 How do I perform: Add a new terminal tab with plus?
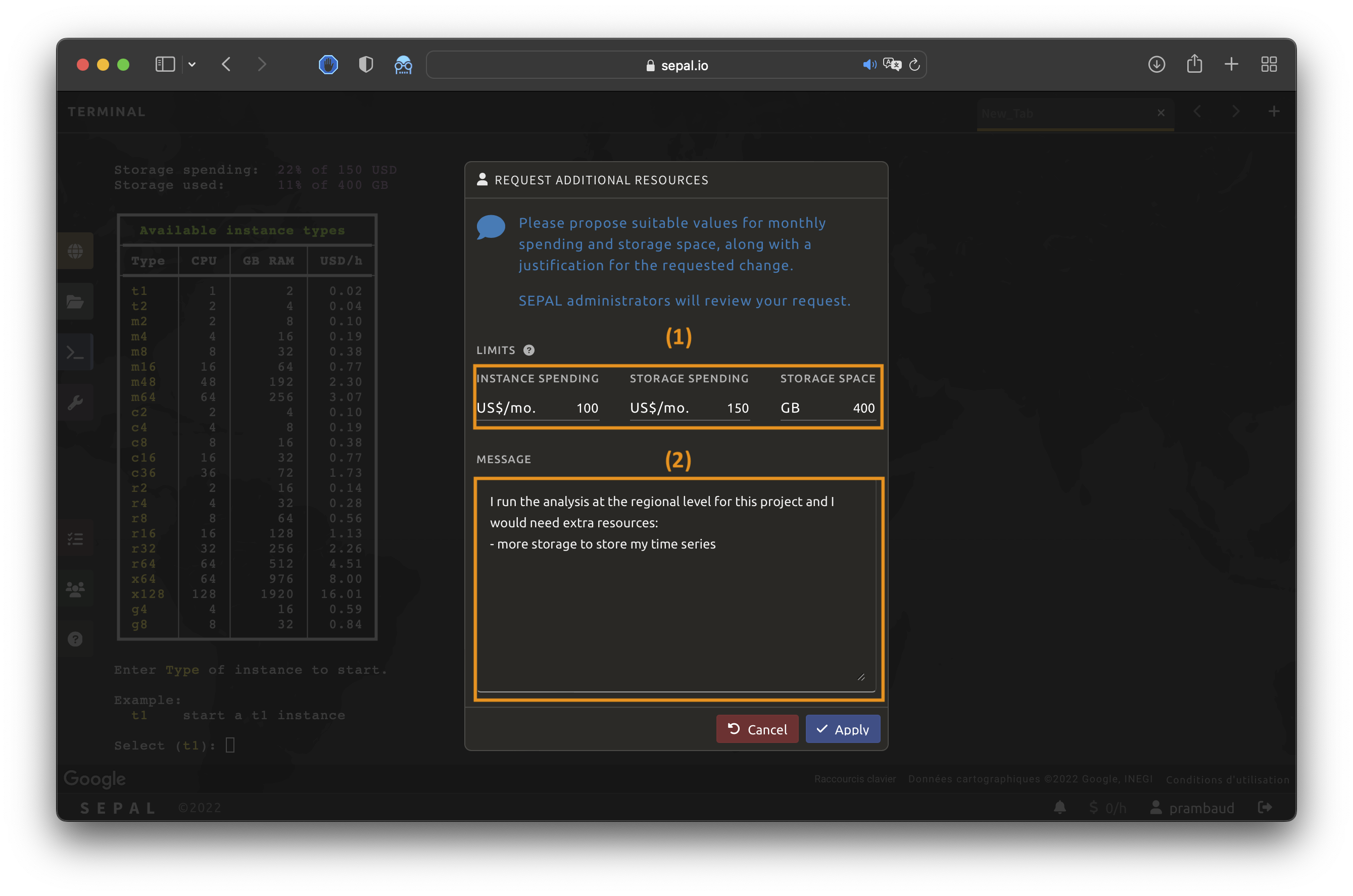[1274, 112]
